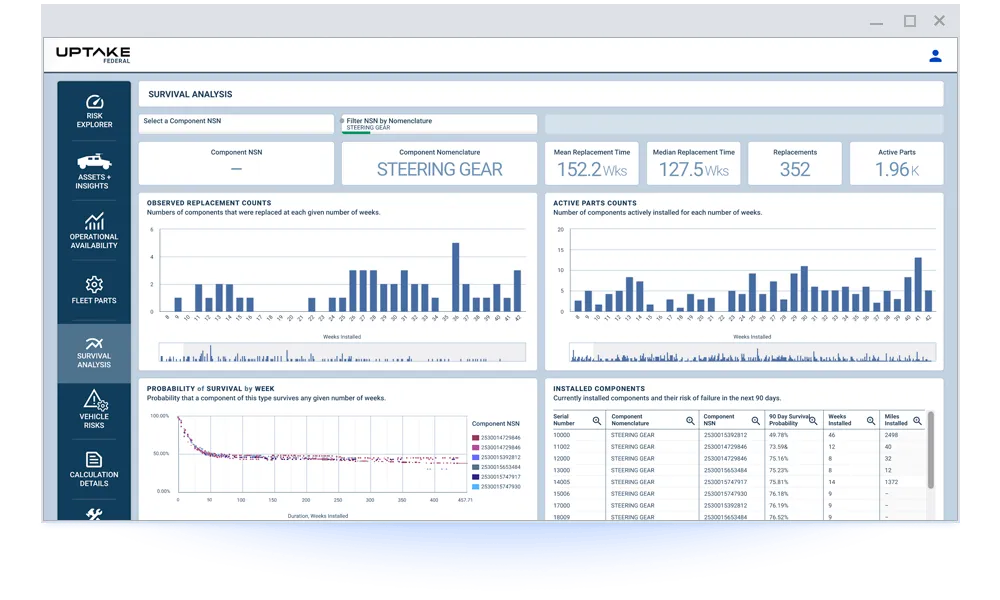Click the Active Parts Counts heading
The width and height of the screenshot is (1000, 600).
coord(594,203)
